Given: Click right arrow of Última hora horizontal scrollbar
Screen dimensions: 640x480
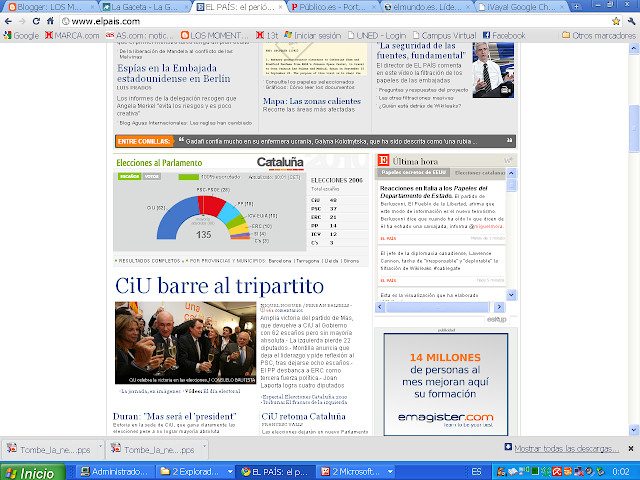Looking at the screenshot, I should pos(500,307).
